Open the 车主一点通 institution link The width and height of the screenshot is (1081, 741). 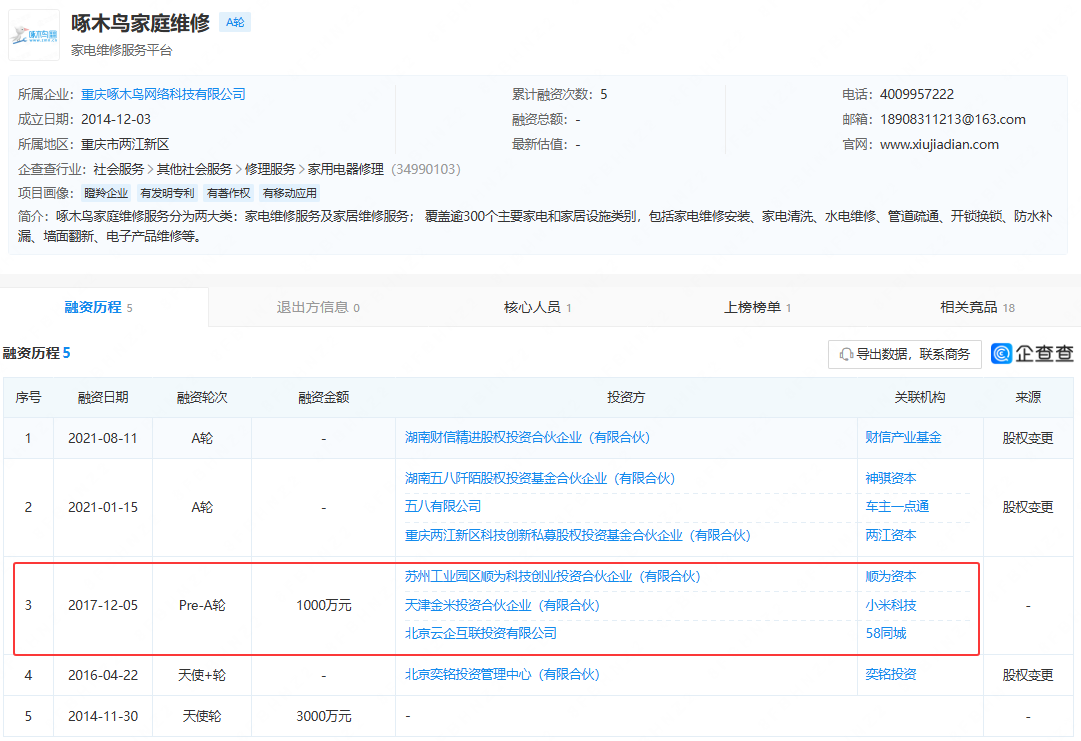click(897, 507)
